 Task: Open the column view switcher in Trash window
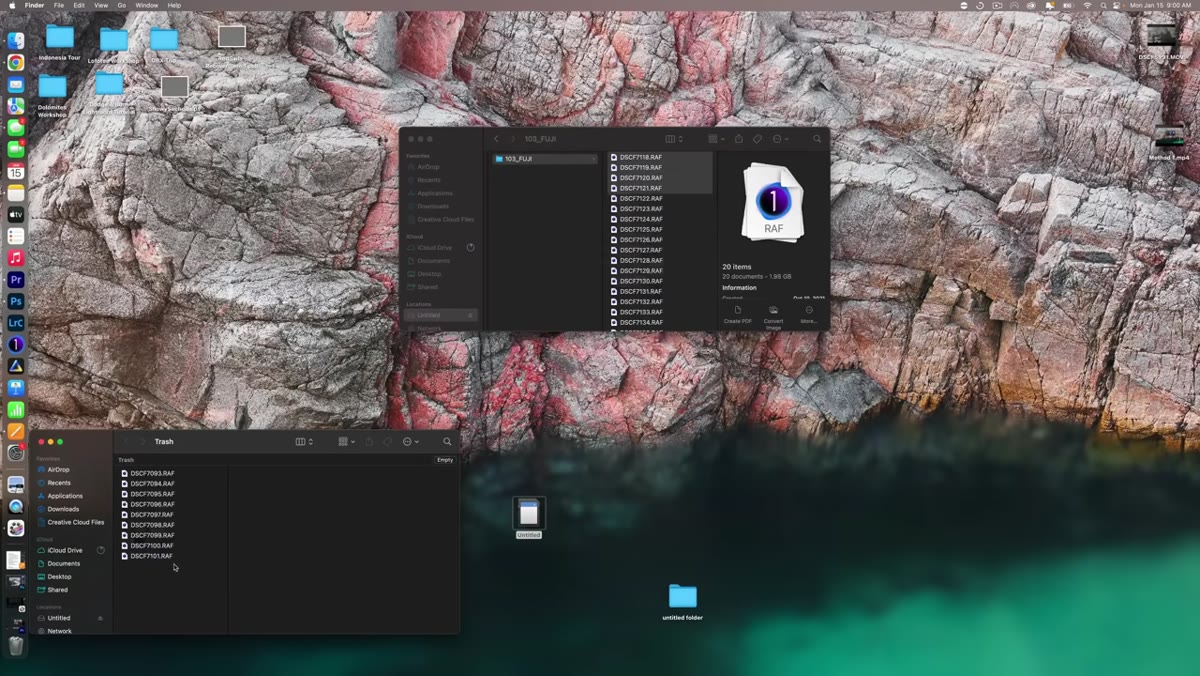point(304,441)
